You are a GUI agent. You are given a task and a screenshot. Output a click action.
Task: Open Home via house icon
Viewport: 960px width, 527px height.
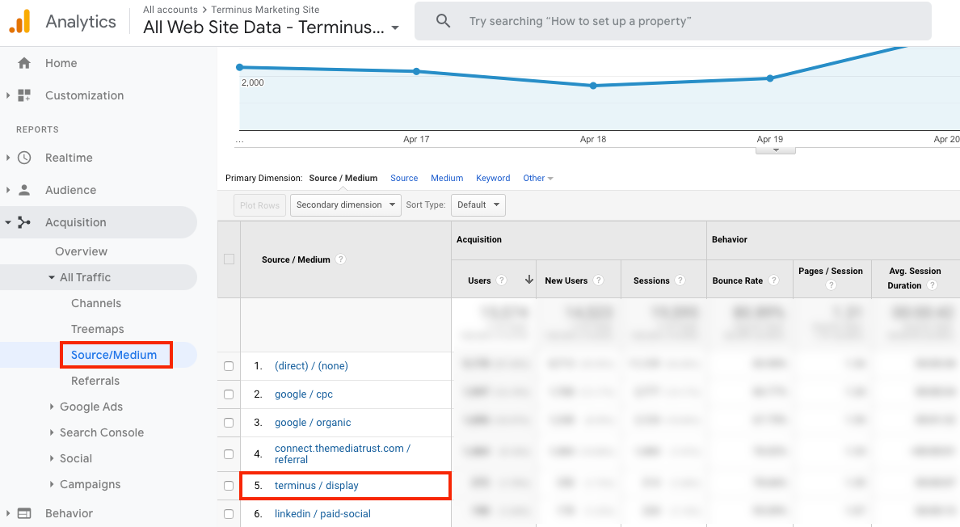24,63
